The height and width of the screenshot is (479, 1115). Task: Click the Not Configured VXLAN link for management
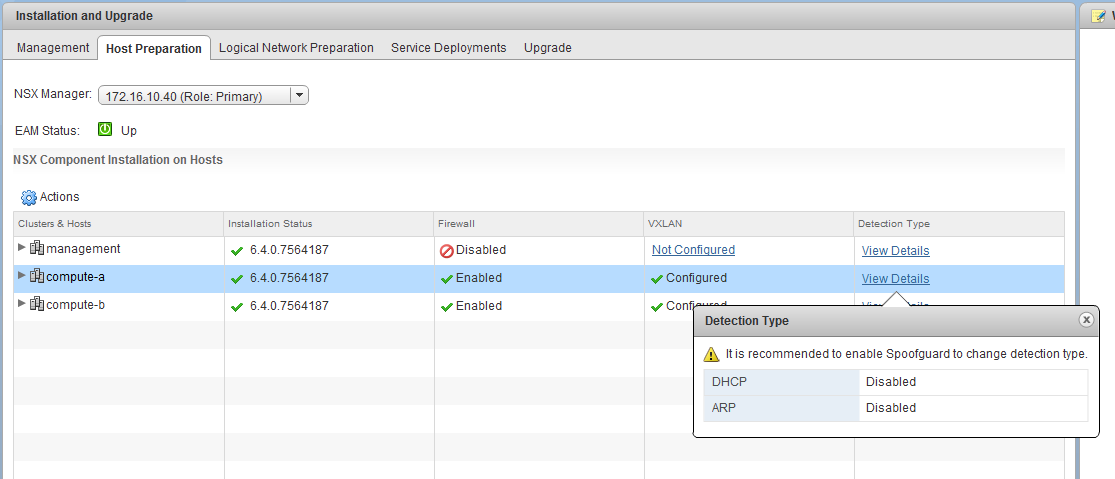tap(693, 250)
